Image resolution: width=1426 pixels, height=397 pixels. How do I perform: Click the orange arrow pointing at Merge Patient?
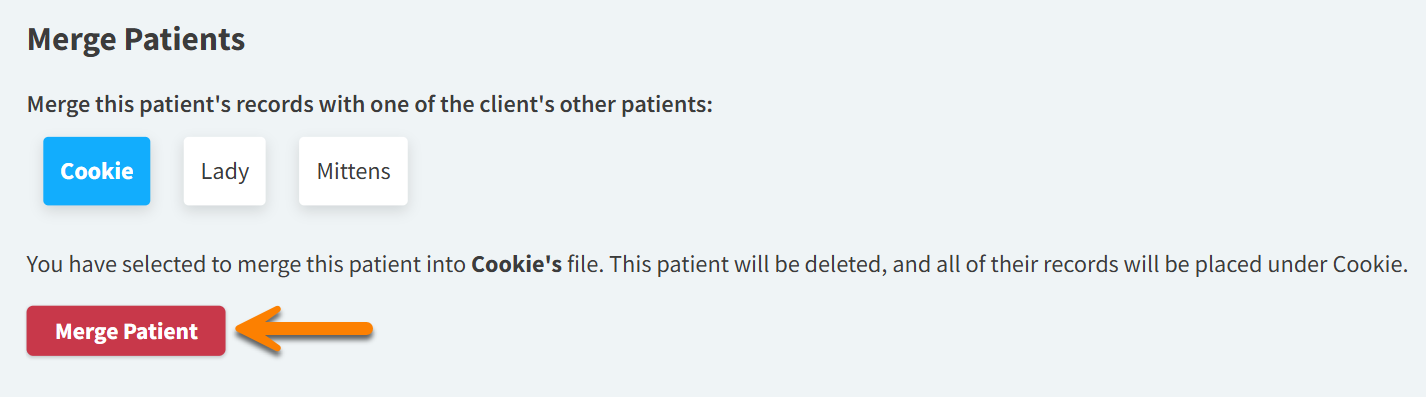(305, 330)
